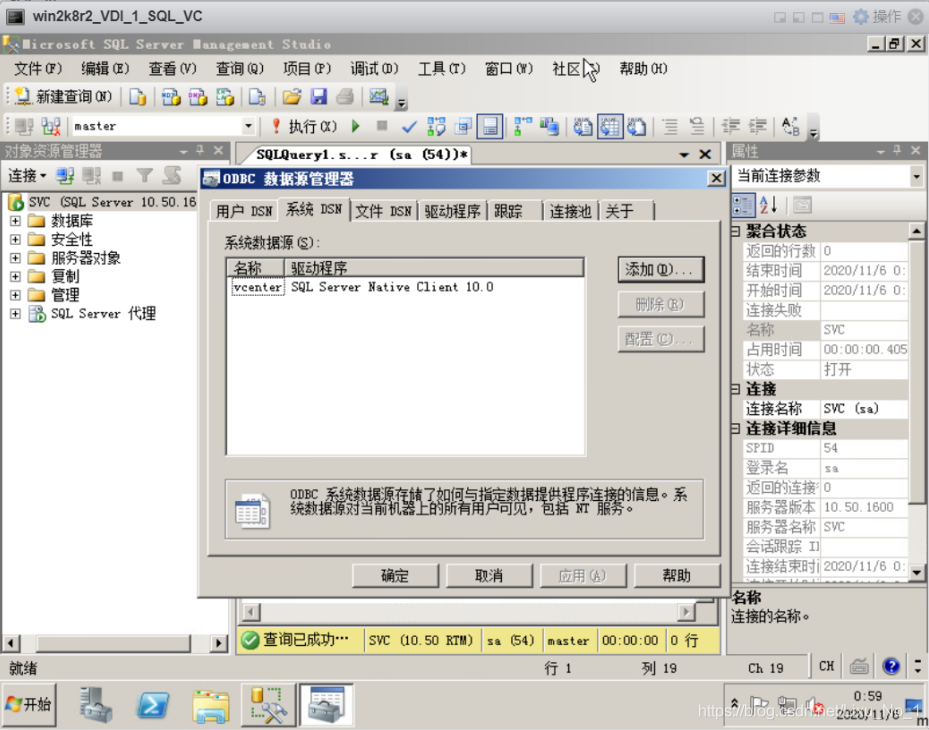Click the Driver column header in DSN list
This screenshot has height=730, width=929.
click(x=434, y=268)
